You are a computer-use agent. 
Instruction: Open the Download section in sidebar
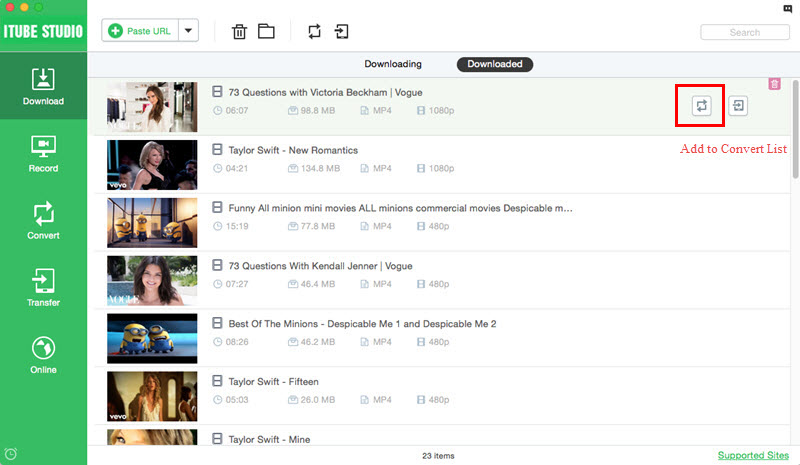pos(43,86)
